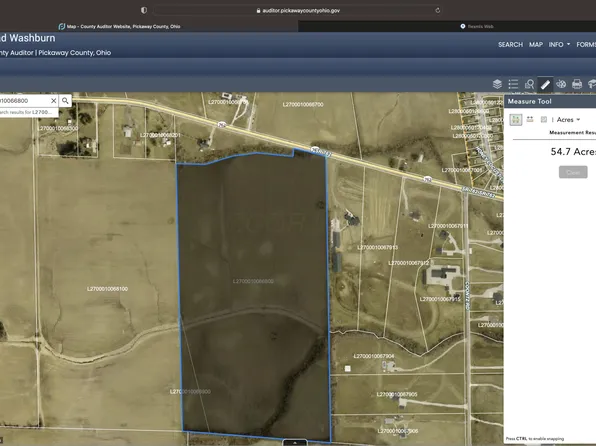Select the ruler Measure tool icon
The width and height of the screenshot is (596, 446).
tap(545, 84)
